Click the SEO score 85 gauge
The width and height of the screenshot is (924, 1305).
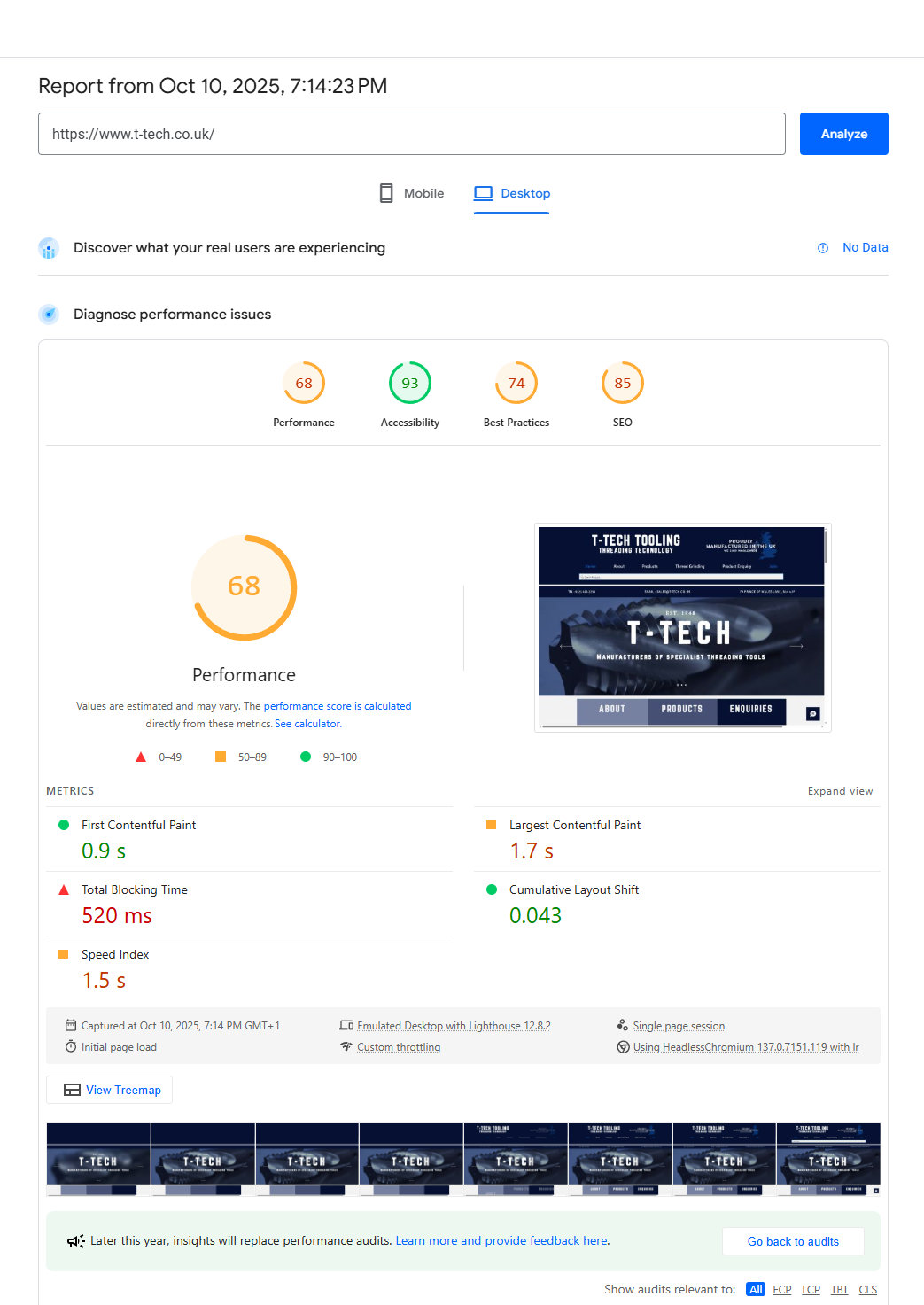pyautogui.click(x=622, y=384)
